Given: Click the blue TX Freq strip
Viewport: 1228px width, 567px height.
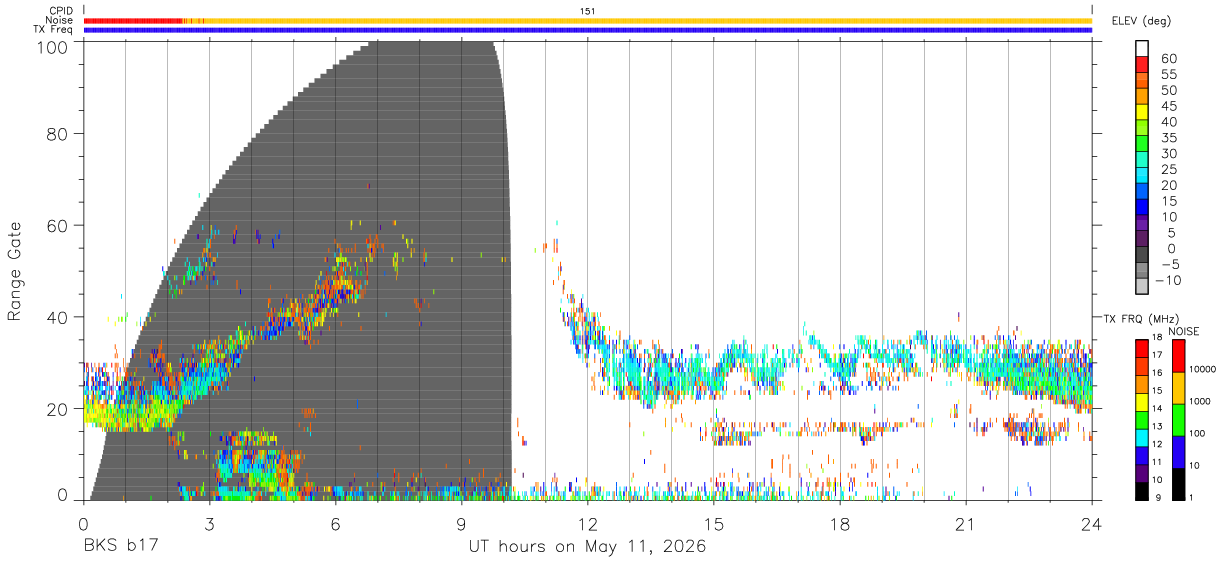Looking at the screenshot, I should click(x=588, y=30).
